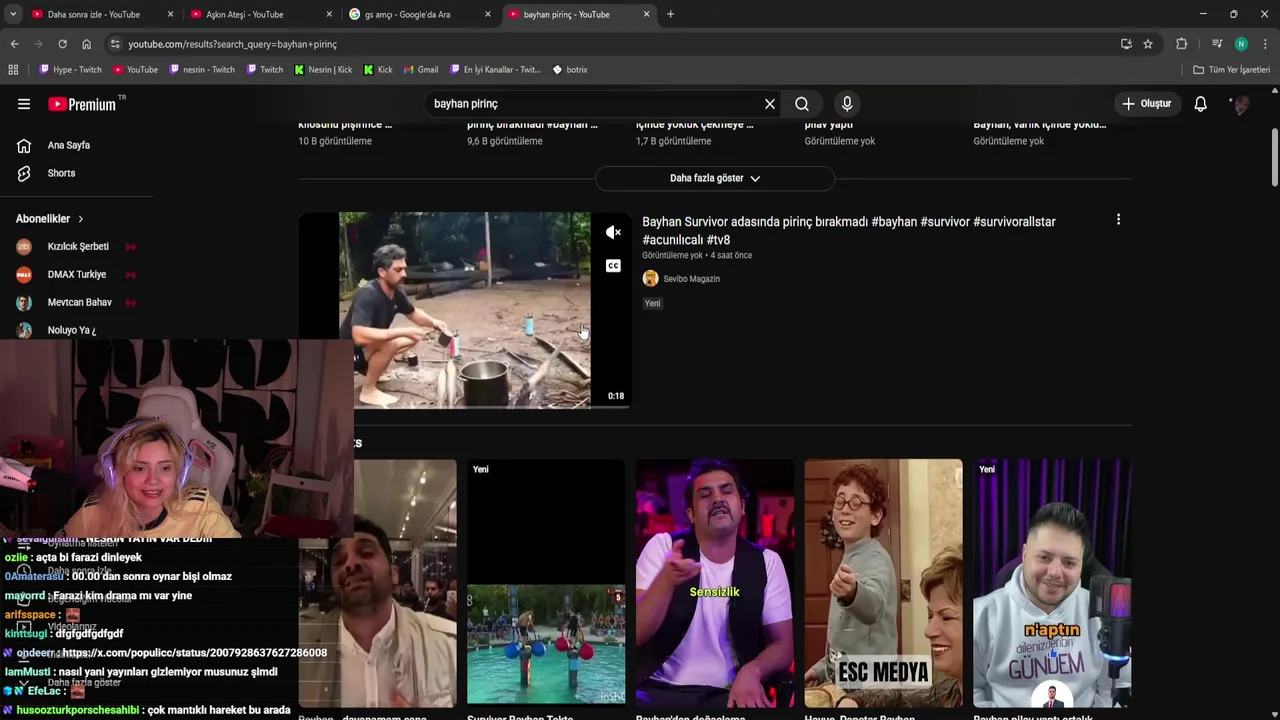Reload the current page

coord(62,44)
